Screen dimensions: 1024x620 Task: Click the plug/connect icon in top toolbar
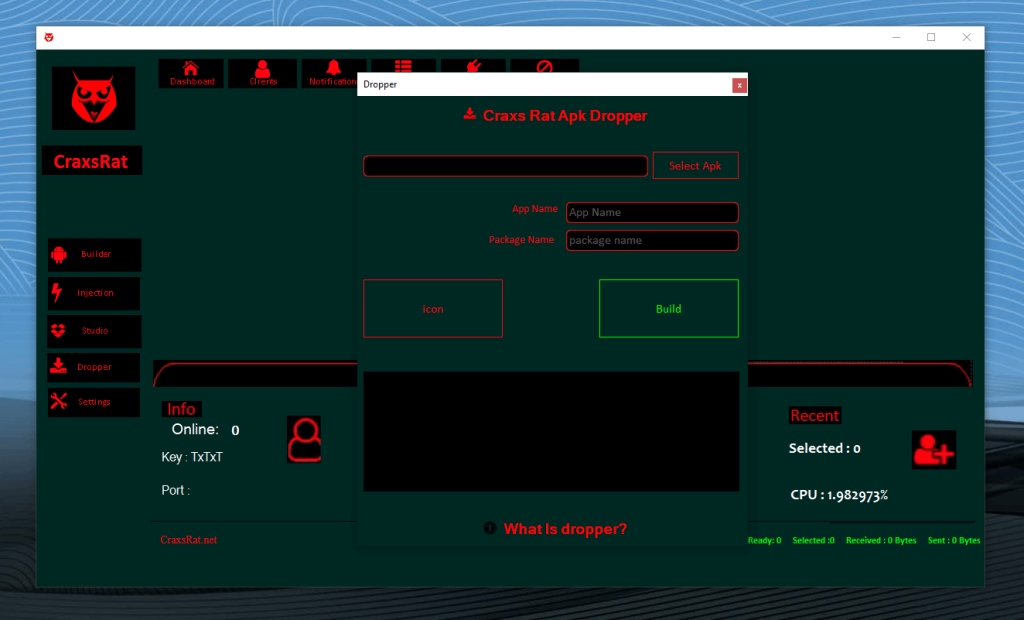point(474,68)
